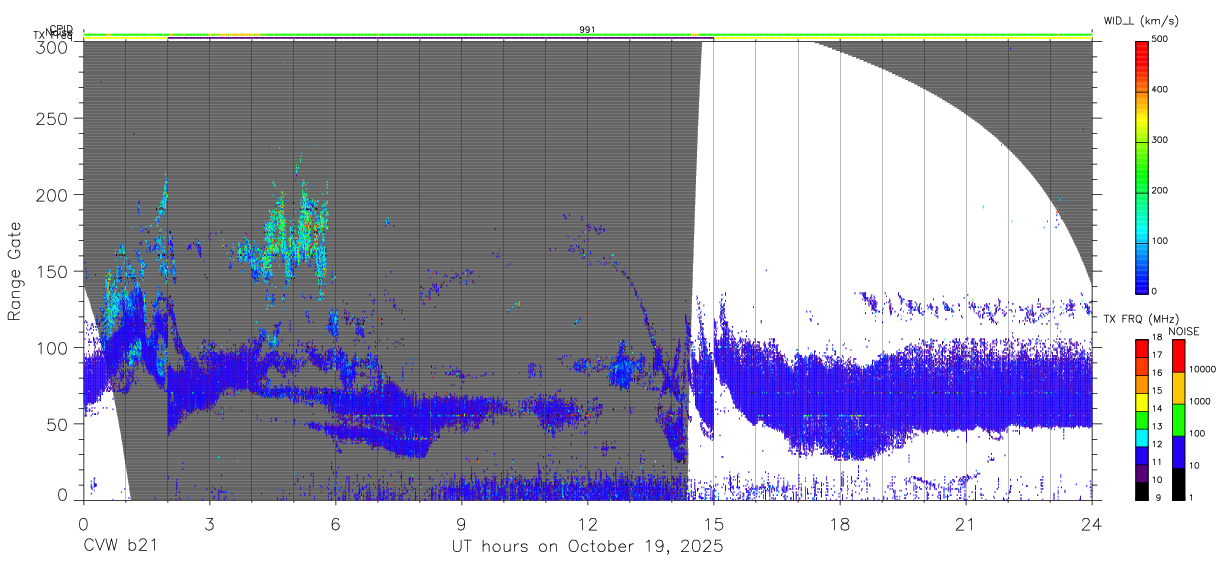Click the '11' tick on the TX FRQ legend

1157,462
